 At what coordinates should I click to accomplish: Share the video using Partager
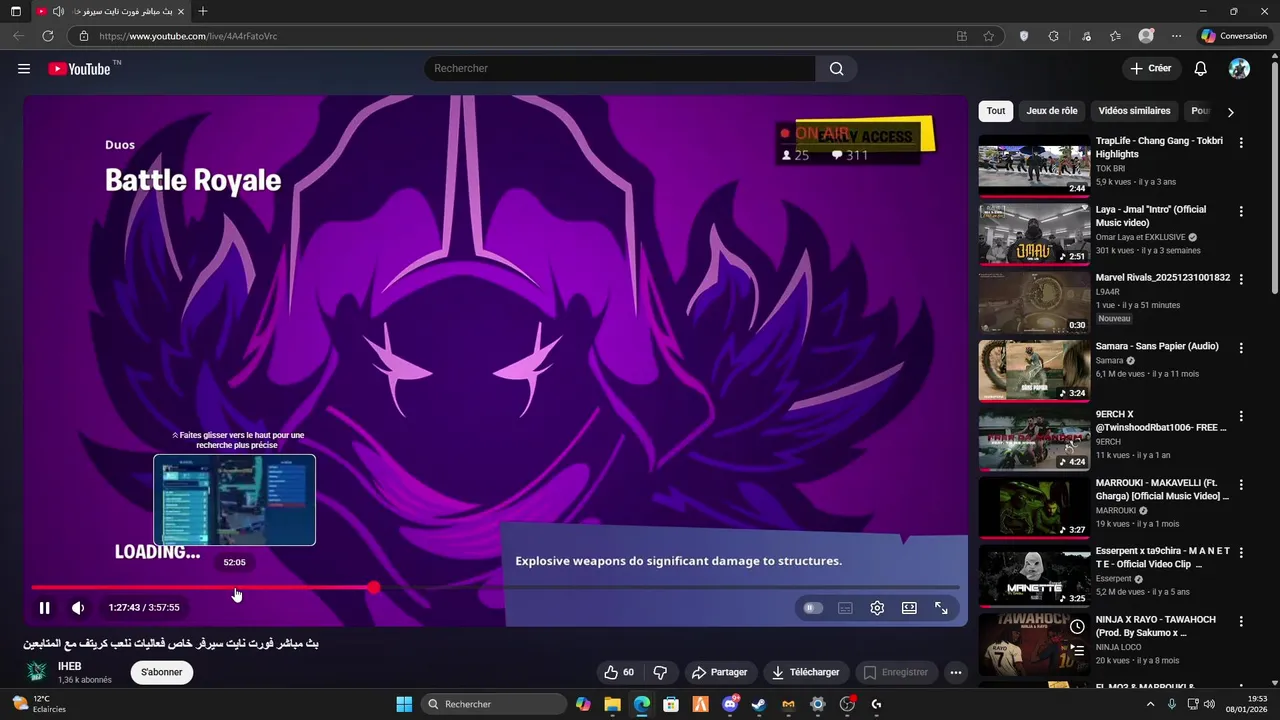coord(720,672)
